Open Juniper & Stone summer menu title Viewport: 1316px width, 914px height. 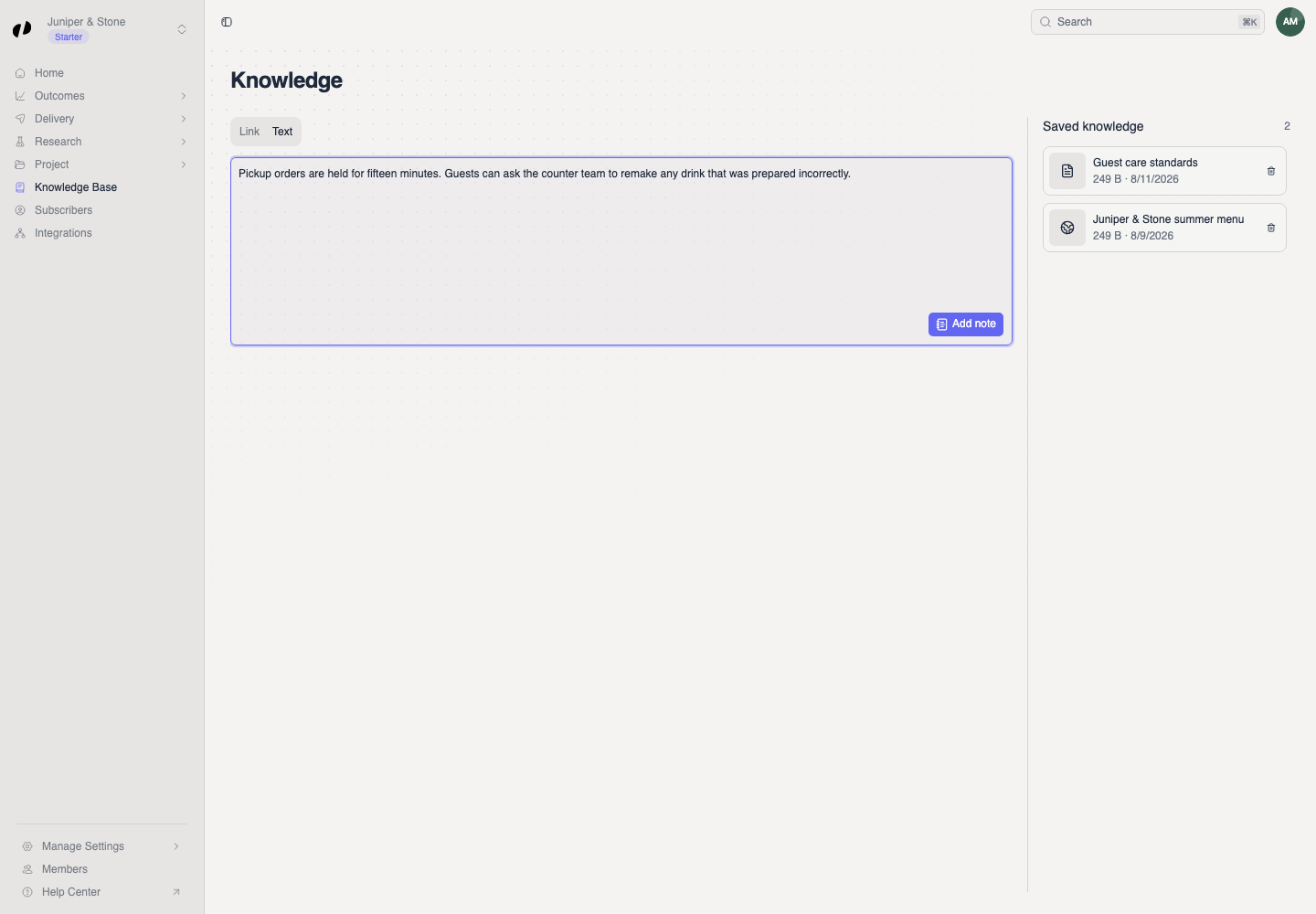coord(1168,219)
